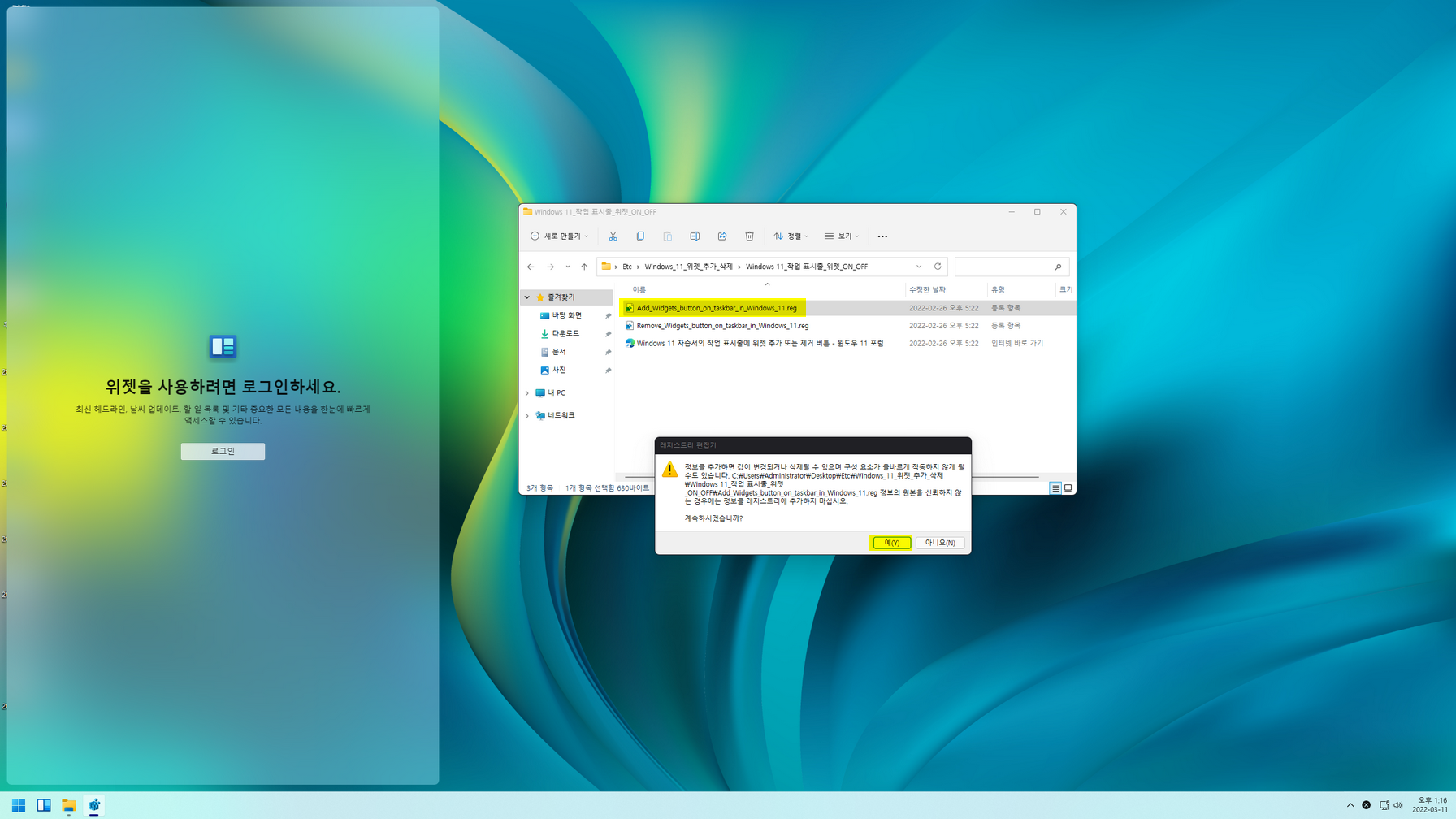
Task: Click the Paste icon in Explorer toolbar
Action: click(x=667, y=236)
